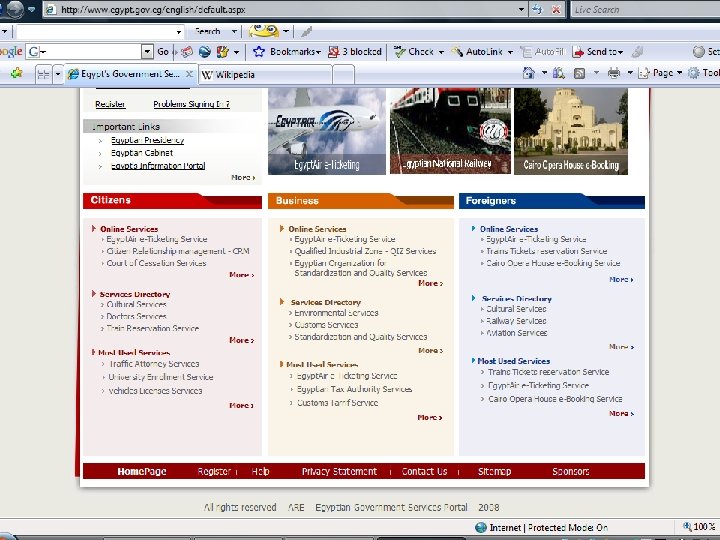Open the Customs Services business link
The width and height of the screenshot is (720, 540).
(x=326, y=325)
